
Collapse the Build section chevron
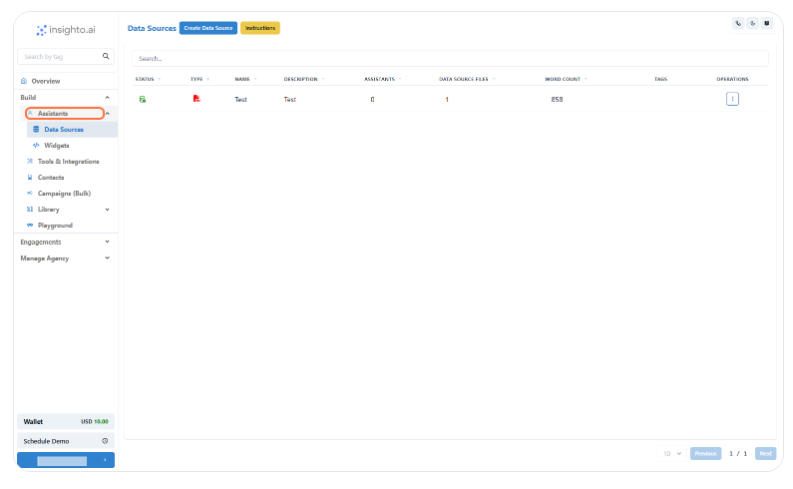(x=107, y=98)
